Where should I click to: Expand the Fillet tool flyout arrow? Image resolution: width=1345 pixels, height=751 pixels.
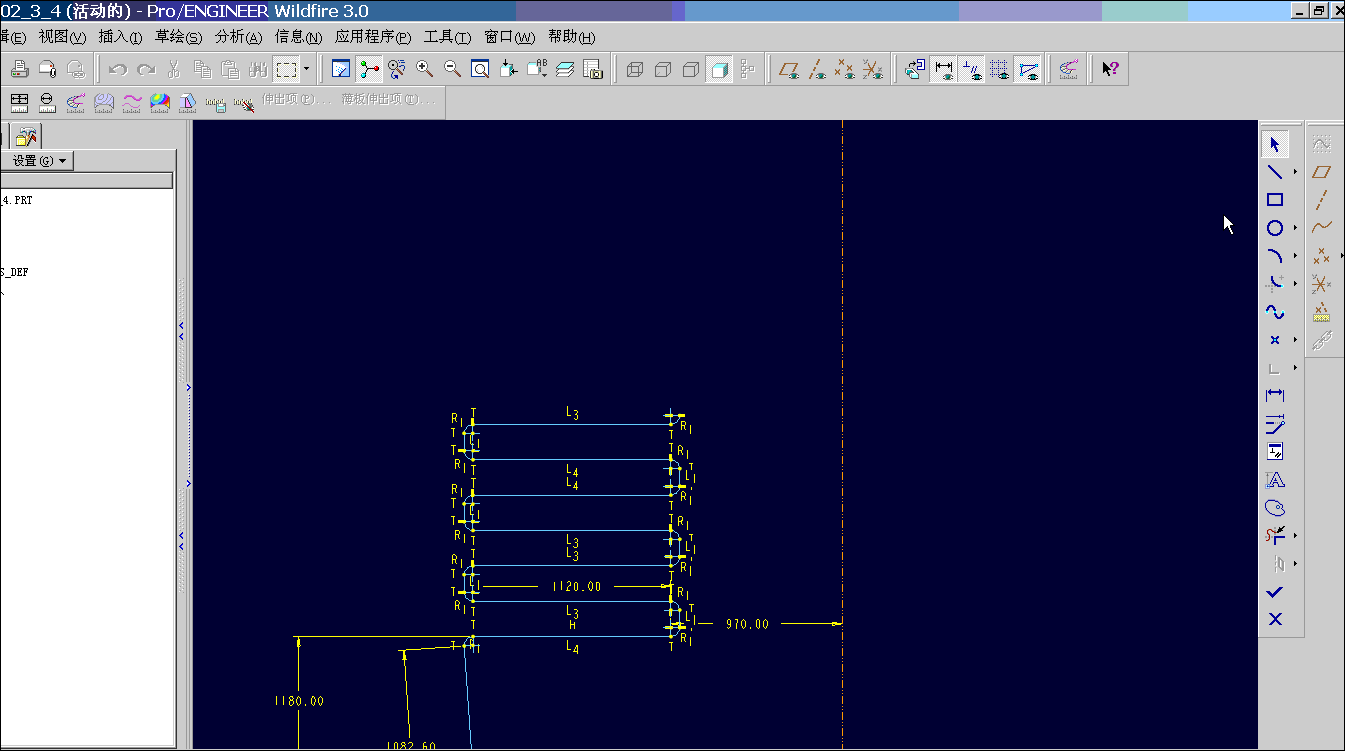click(1295, 284)
